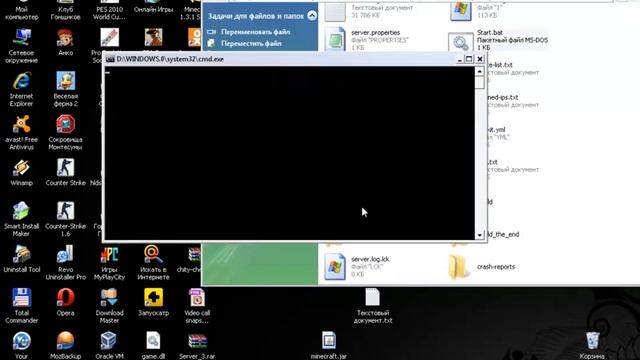The width and height of the screenshot is (640, 360).
Task: Select the Анко desktop icon
Action: pos(65,38)
